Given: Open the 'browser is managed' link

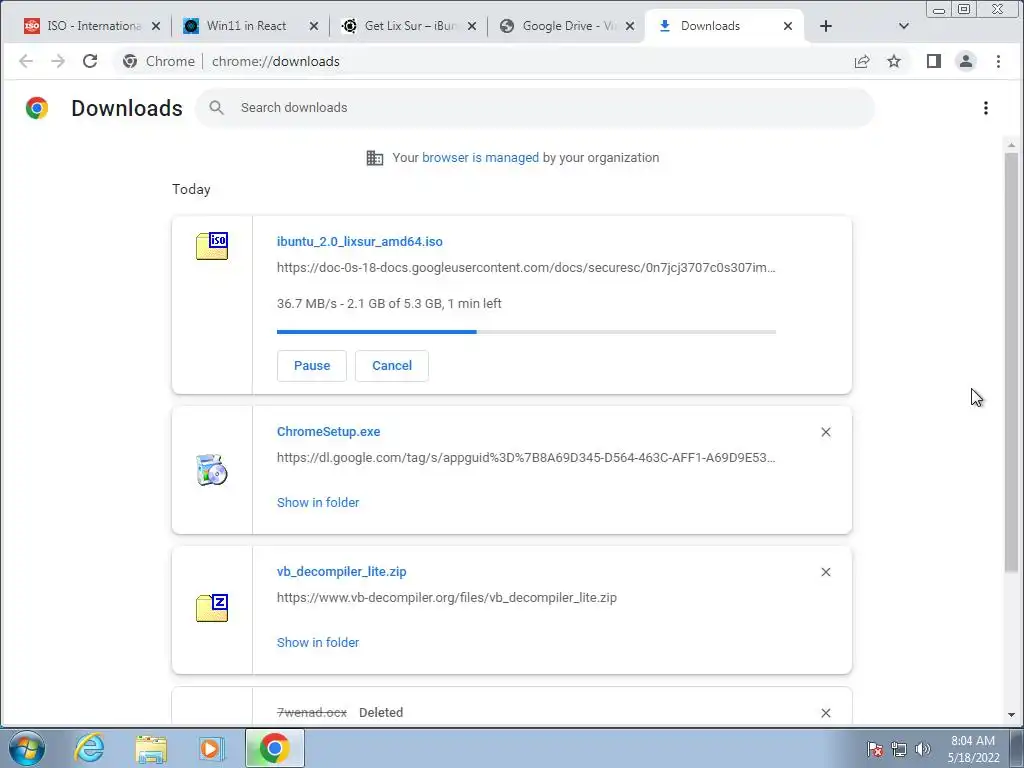Looking at the screenshot, I should click(x=481, y=157).
